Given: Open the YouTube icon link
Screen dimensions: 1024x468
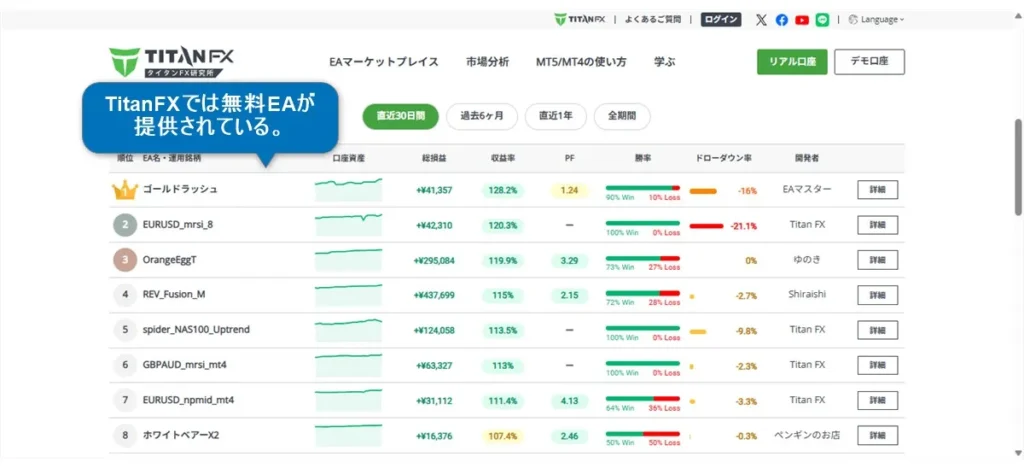Looking at the screenshot, I should pyautogui.click(x=802, y=19).
